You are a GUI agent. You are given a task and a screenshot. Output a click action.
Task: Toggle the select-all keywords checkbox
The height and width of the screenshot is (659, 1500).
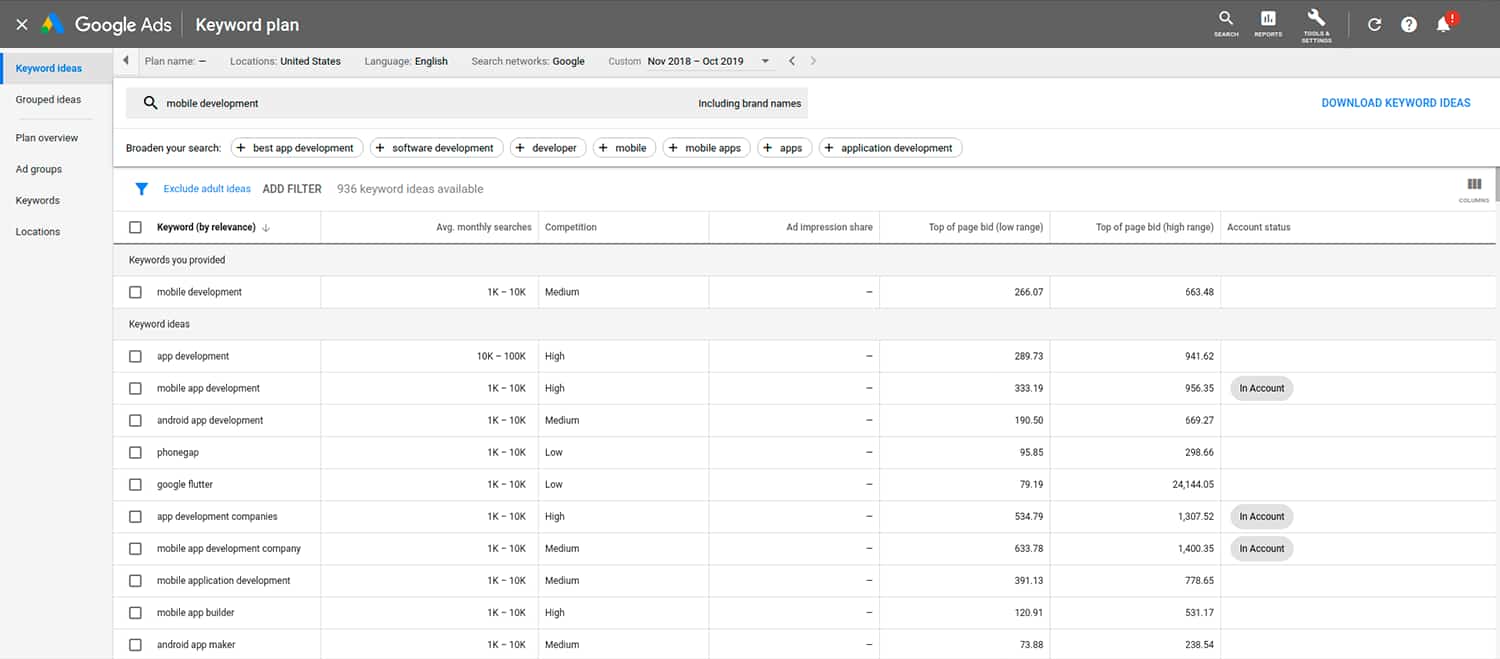[x=135, y=227]
